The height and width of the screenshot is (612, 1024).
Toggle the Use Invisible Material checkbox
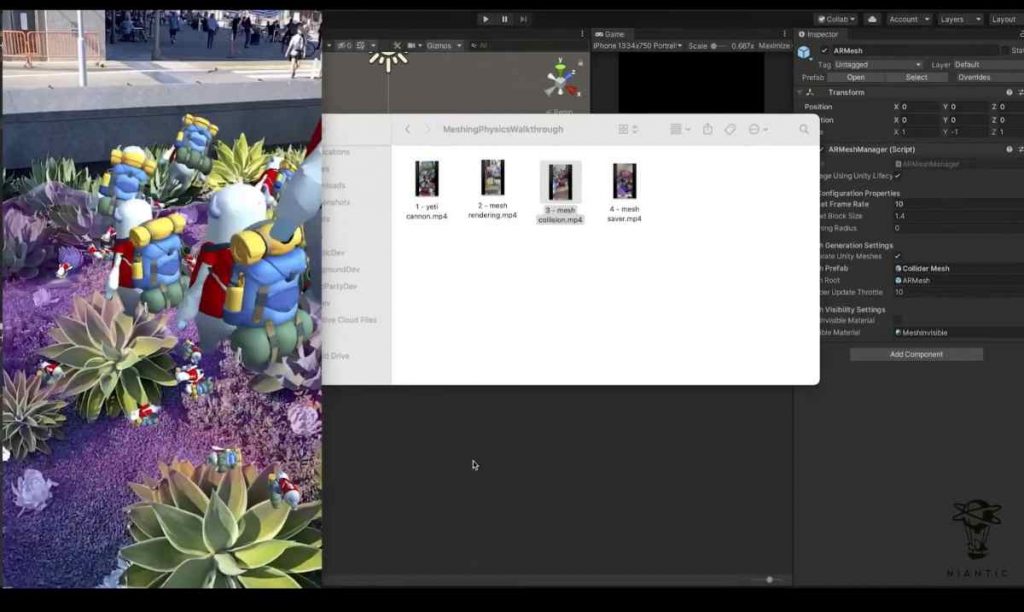(897, 320)
